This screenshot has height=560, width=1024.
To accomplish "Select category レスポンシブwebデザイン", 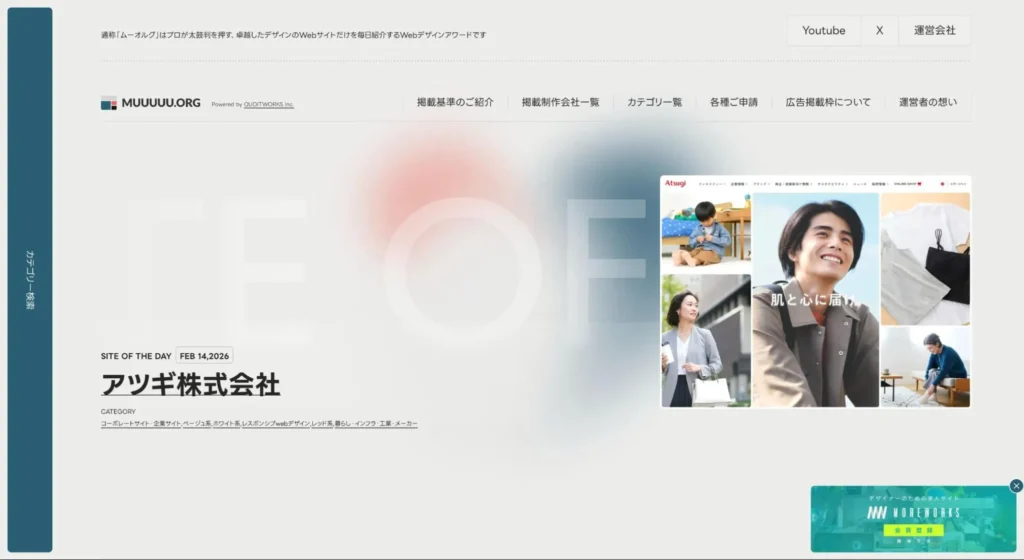I will click(276, 424).
